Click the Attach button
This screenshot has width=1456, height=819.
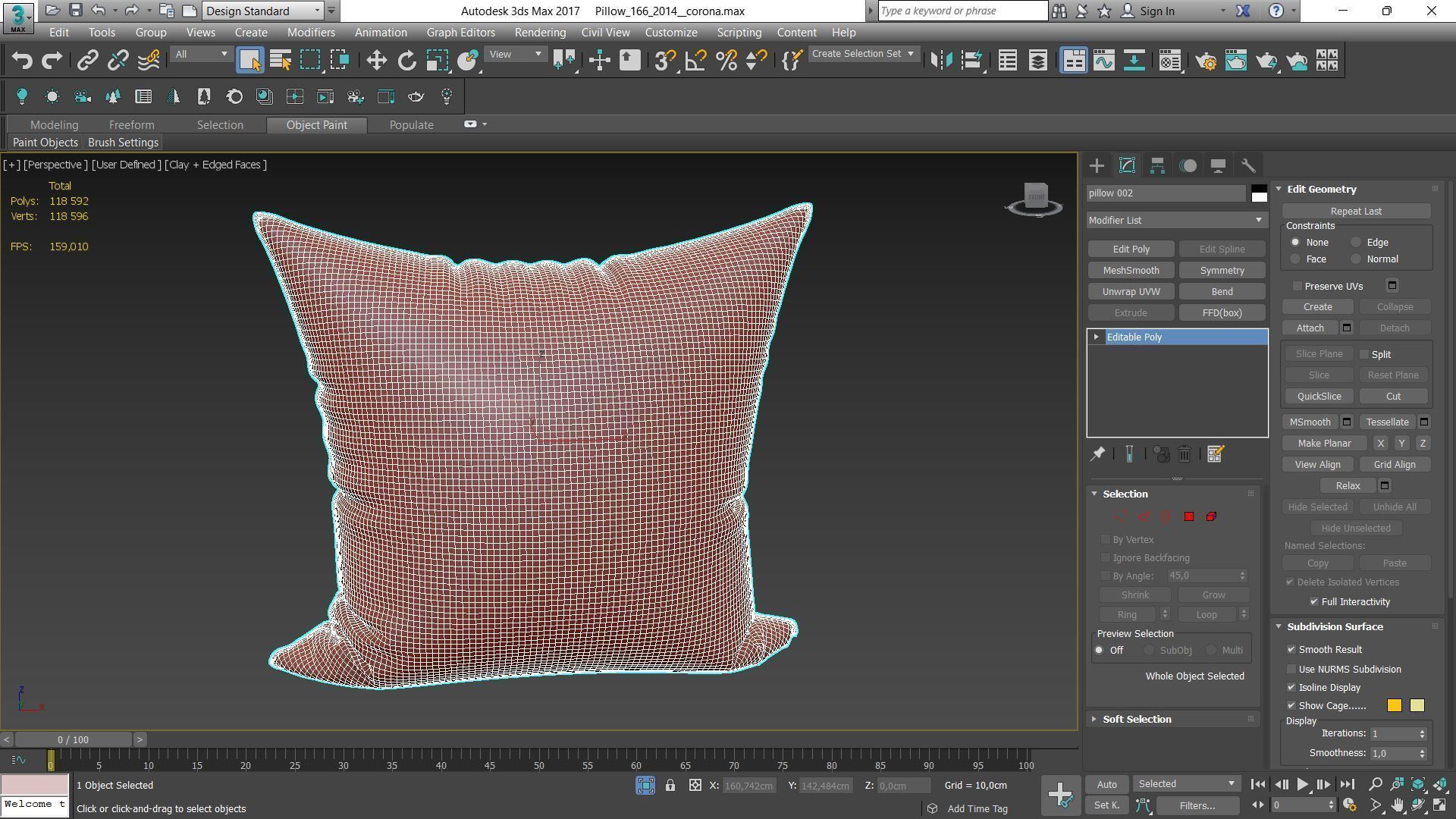point(1310,328)
